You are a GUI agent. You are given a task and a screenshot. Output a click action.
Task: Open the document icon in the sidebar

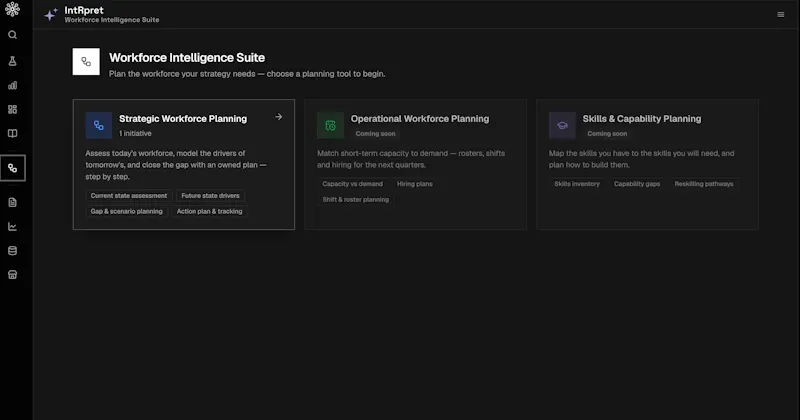[x=12, y=203]
